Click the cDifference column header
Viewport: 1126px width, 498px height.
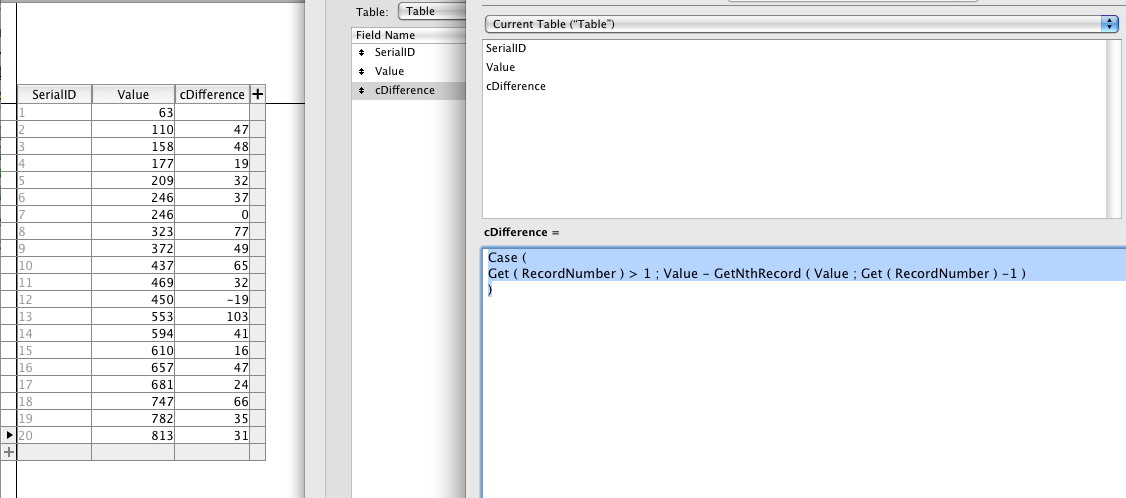pyautogui.click(x=212, y=94)
